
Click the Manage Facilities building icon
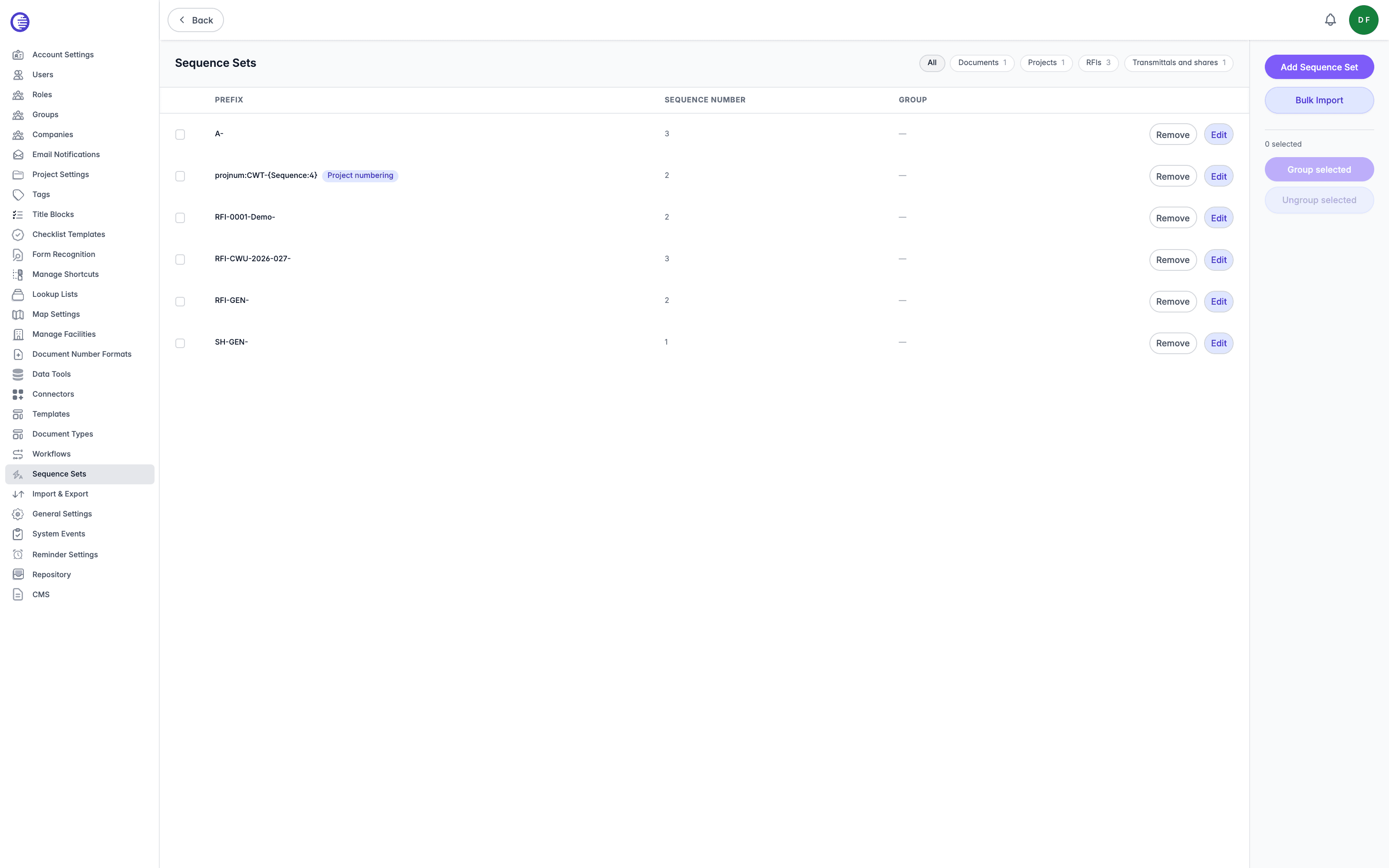18,334
